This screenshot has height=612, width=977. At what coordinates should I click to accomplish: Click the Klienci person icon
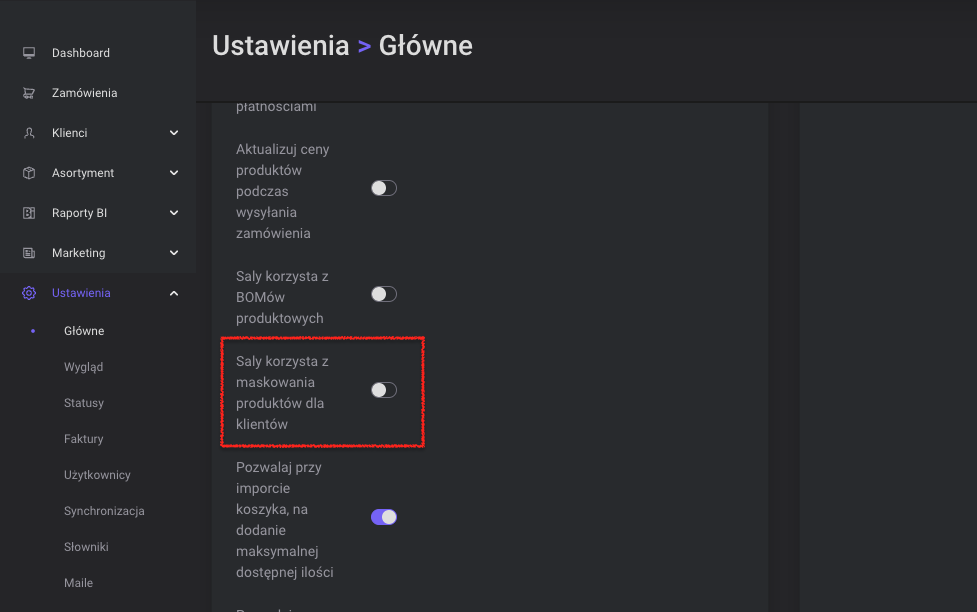29,132
